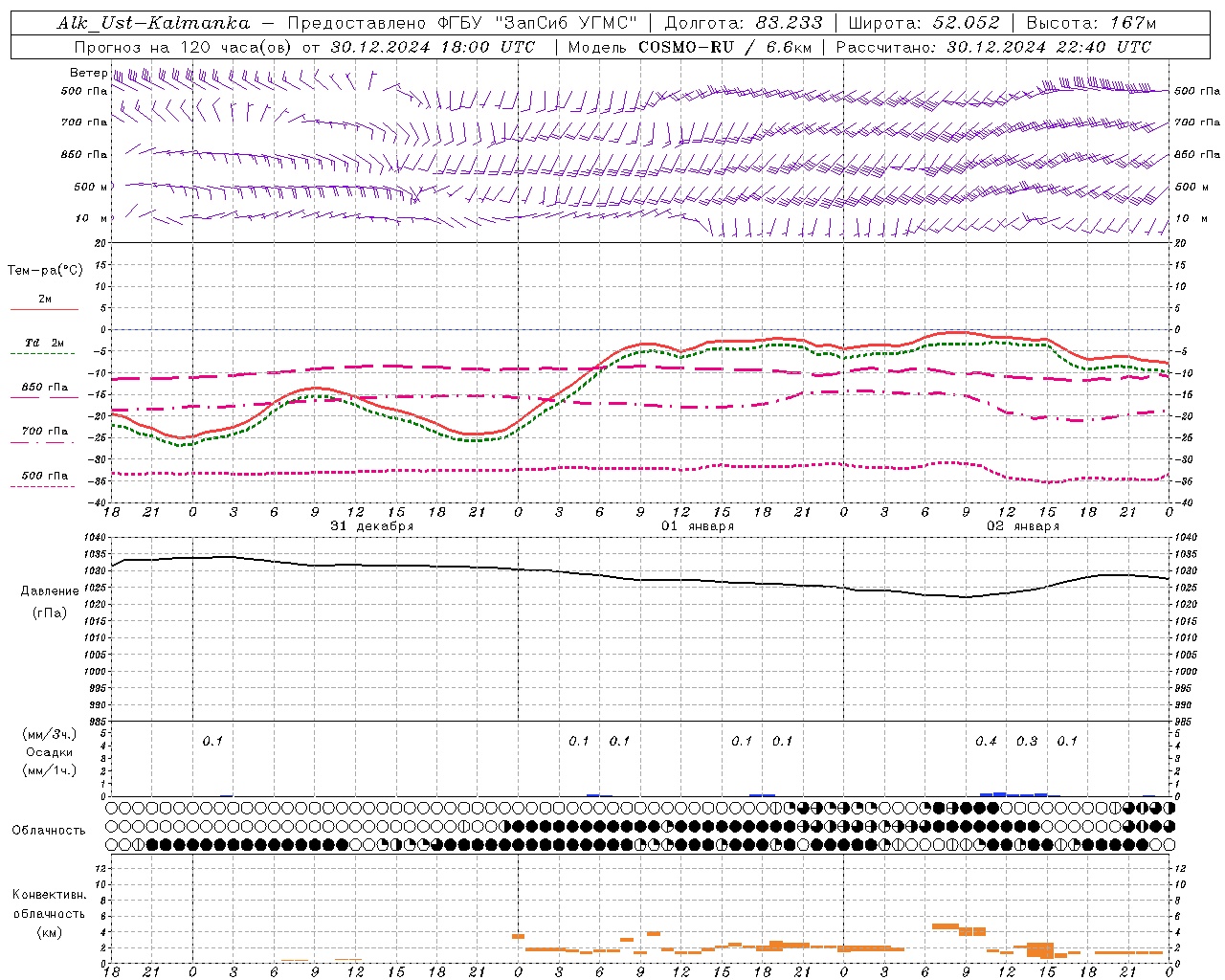This screenshot has width=1225, height=980.
Task: Click the (гПа) unit label under Давление
Action: (x=50, y=613)
